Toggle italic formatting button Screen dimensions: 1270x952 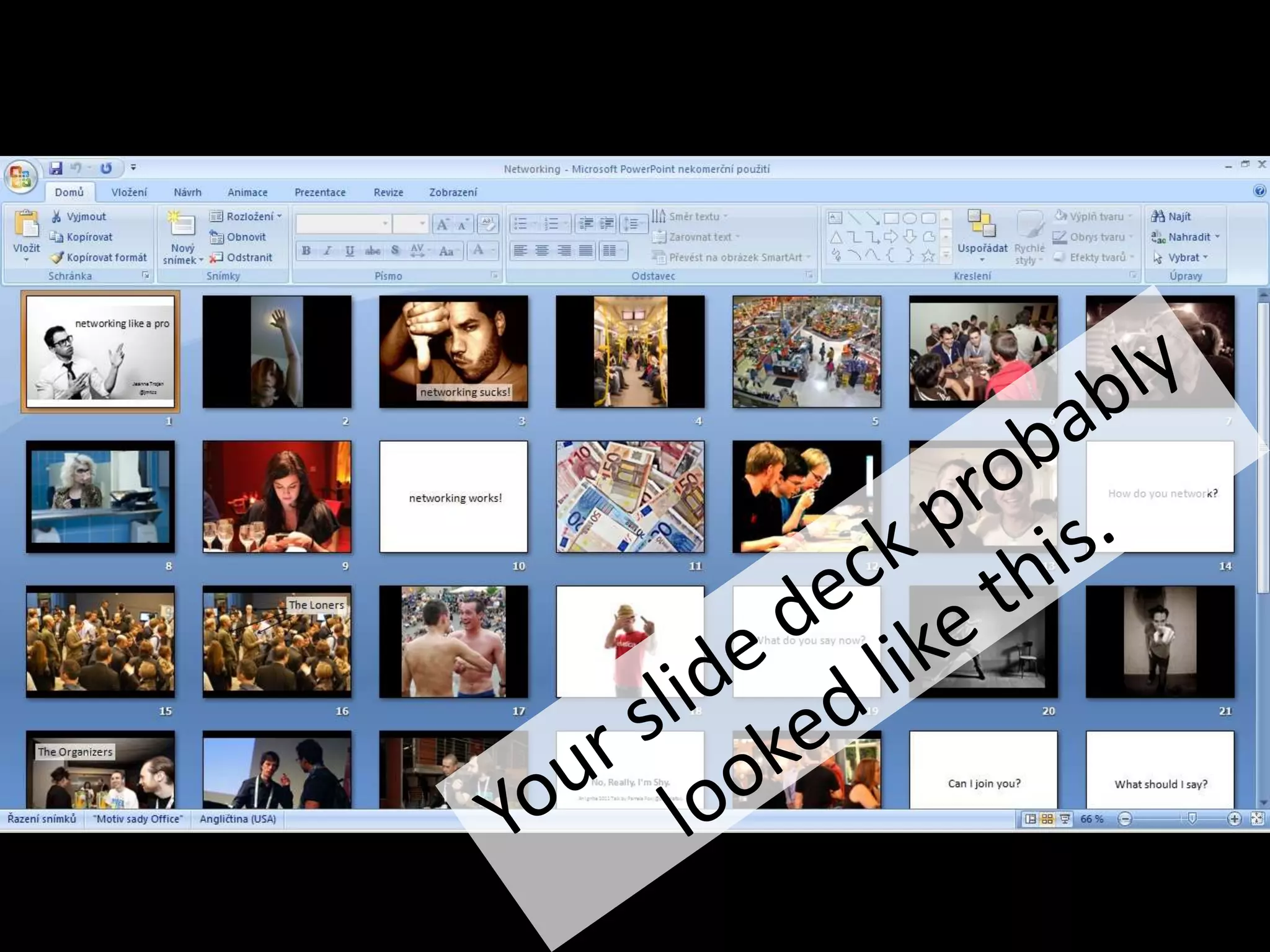(328, 251)
